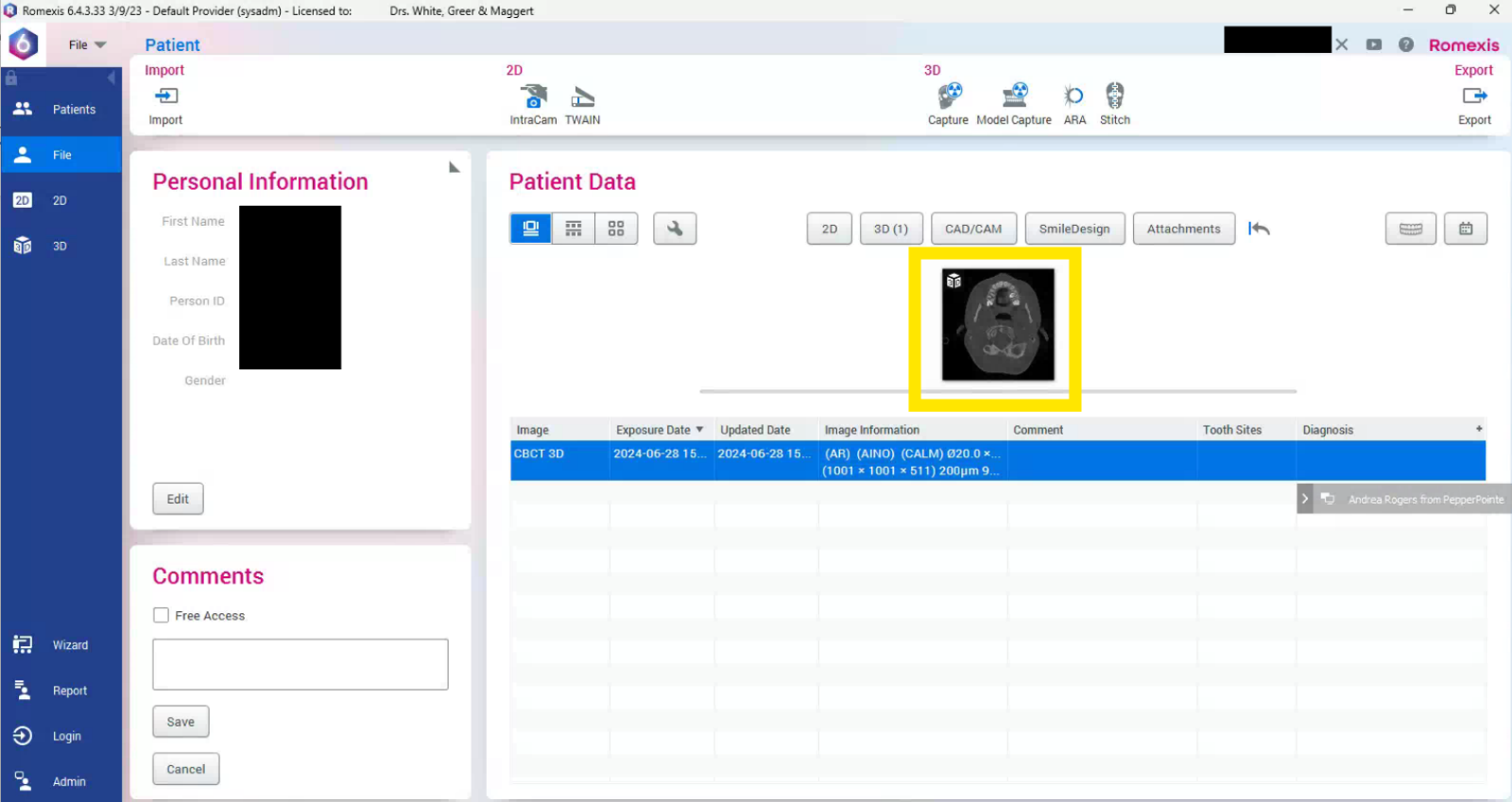Viewport: 1512px width, 802px height.
Task: Click the Romexis logo icon
Action: coord(23,43)
